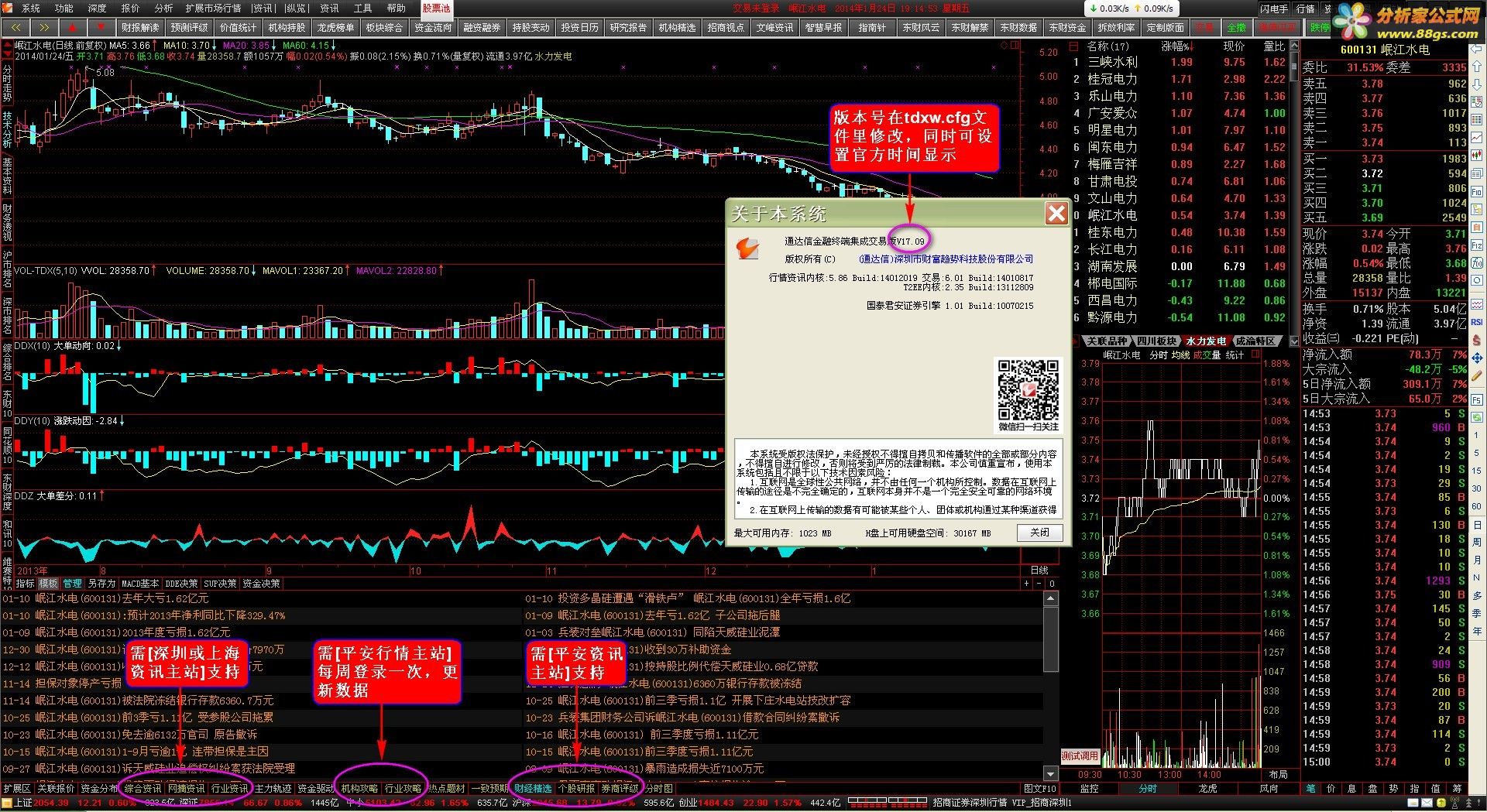Select 三峡水利 row in stock list
Screen dimensions: 1487x812
[1179, 62]
